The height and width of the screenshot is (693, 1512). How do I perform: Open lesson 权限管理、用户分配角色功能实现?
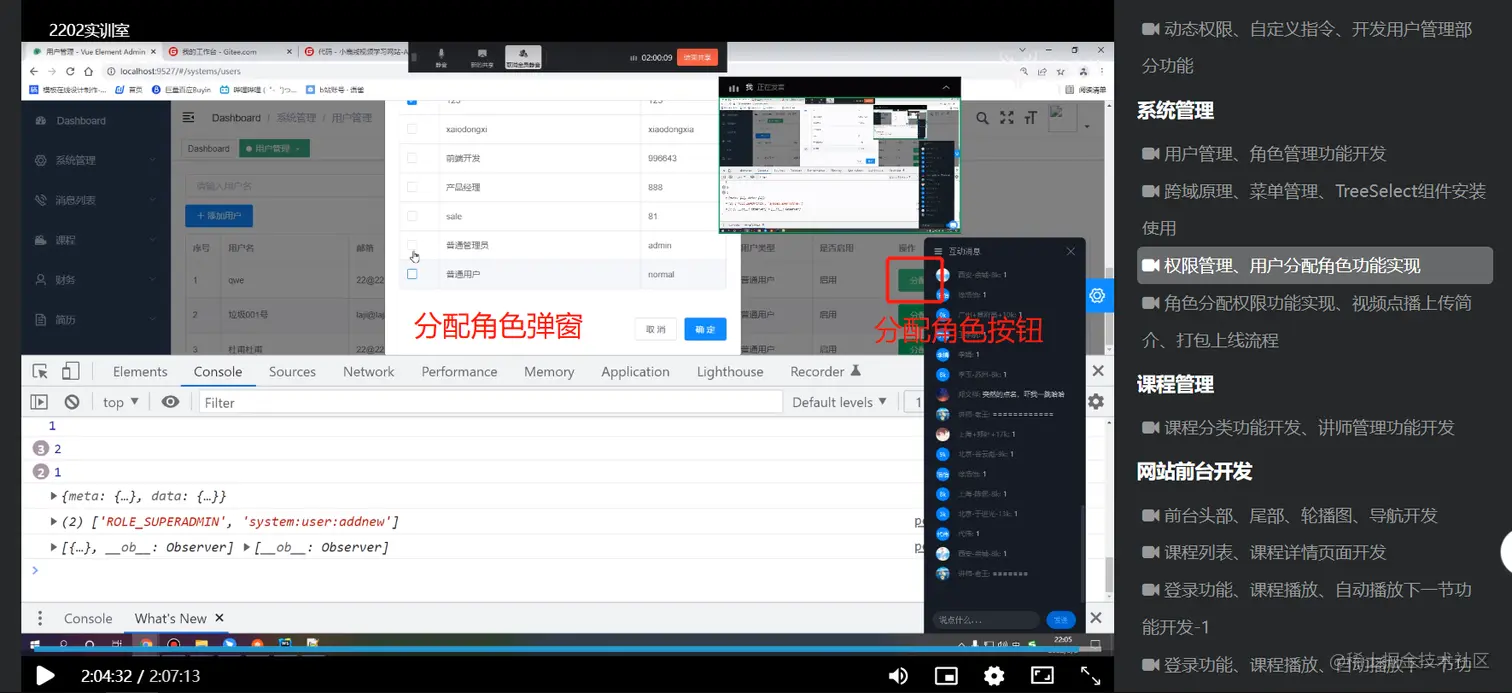point(1315,265)
